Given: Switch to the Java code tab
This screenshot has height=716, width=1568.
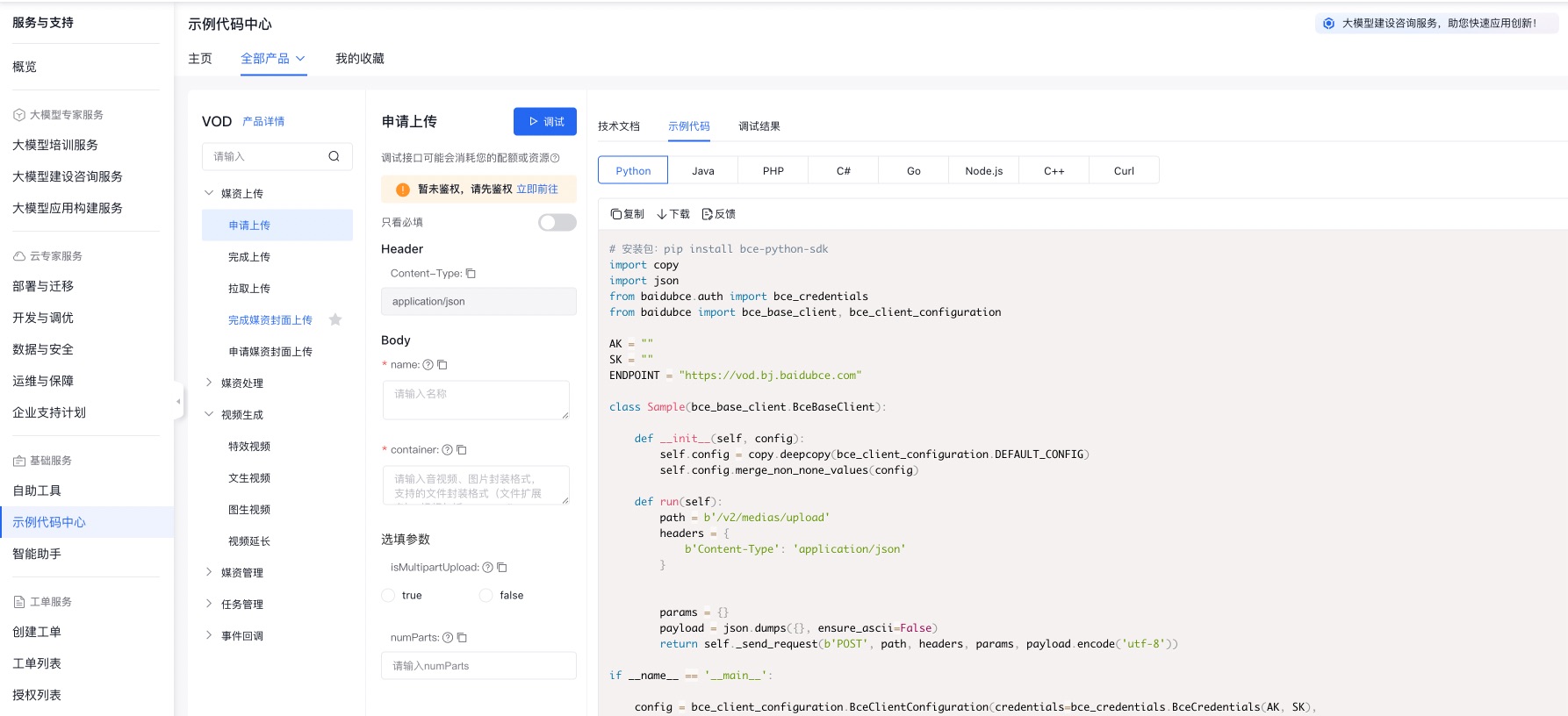Looking at the screenshot, I should (702, 171).
